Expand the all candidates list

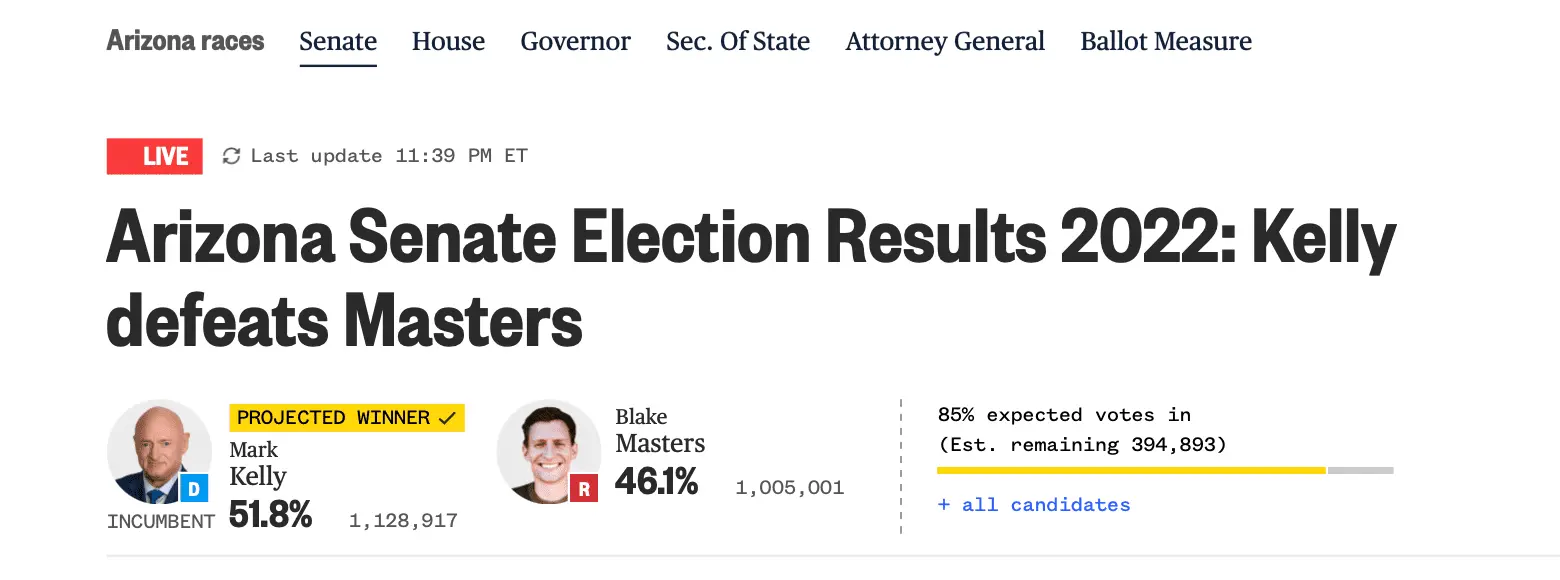tap(1033, 505)
